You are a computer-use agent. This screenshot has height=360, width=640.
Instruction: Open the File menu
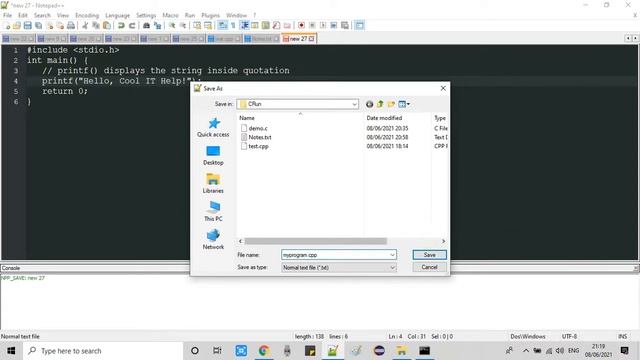tap(7, 15)
